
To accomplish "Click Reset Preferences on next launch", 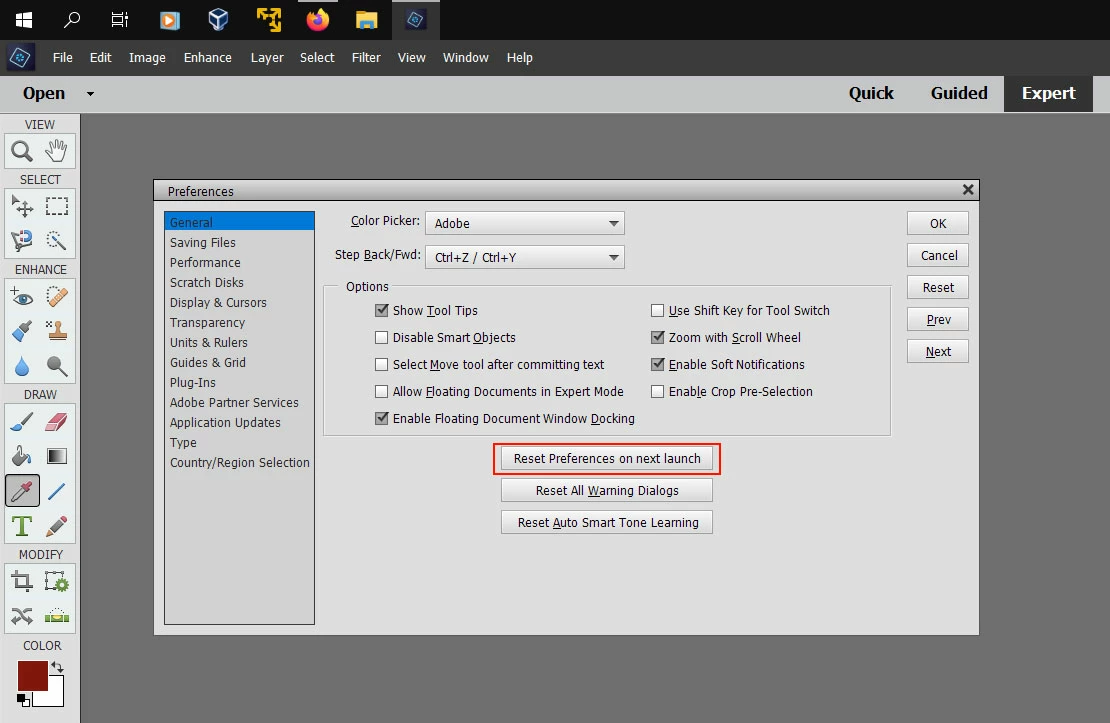I will click(x=607, y=458).
